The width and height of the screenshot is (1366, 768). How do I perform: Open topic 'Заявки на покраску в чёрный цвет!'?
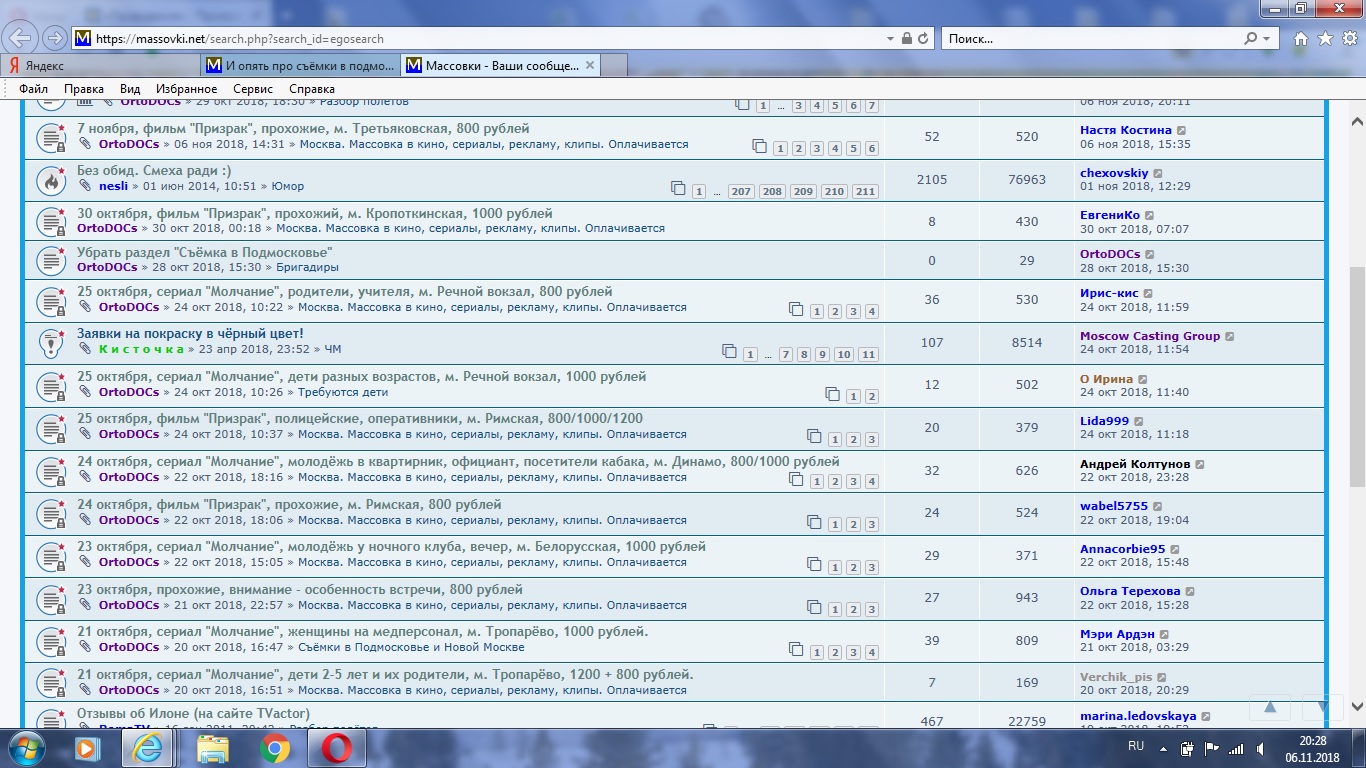(x=190, y=333)
